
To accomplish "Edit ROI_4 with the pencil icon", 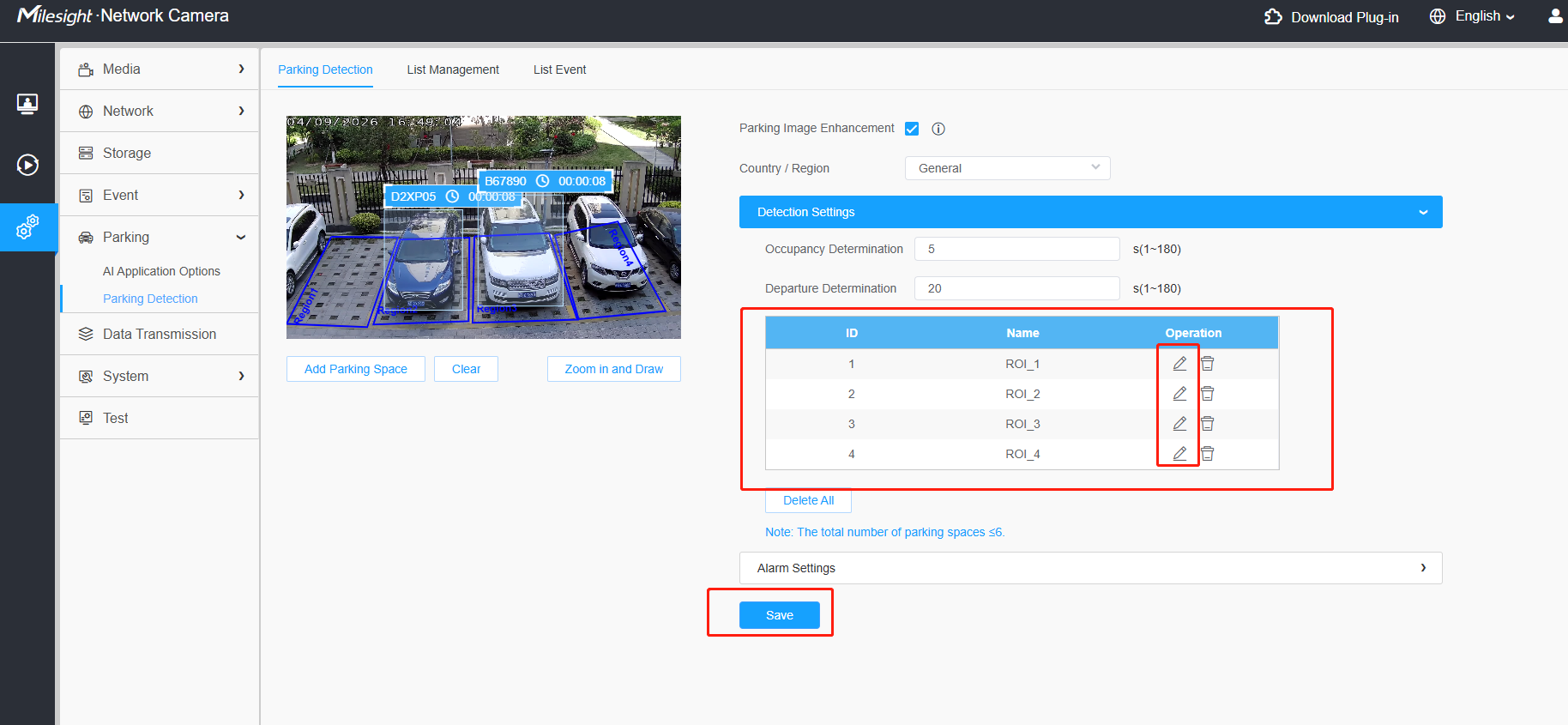I will click(x=1180, y=454).
